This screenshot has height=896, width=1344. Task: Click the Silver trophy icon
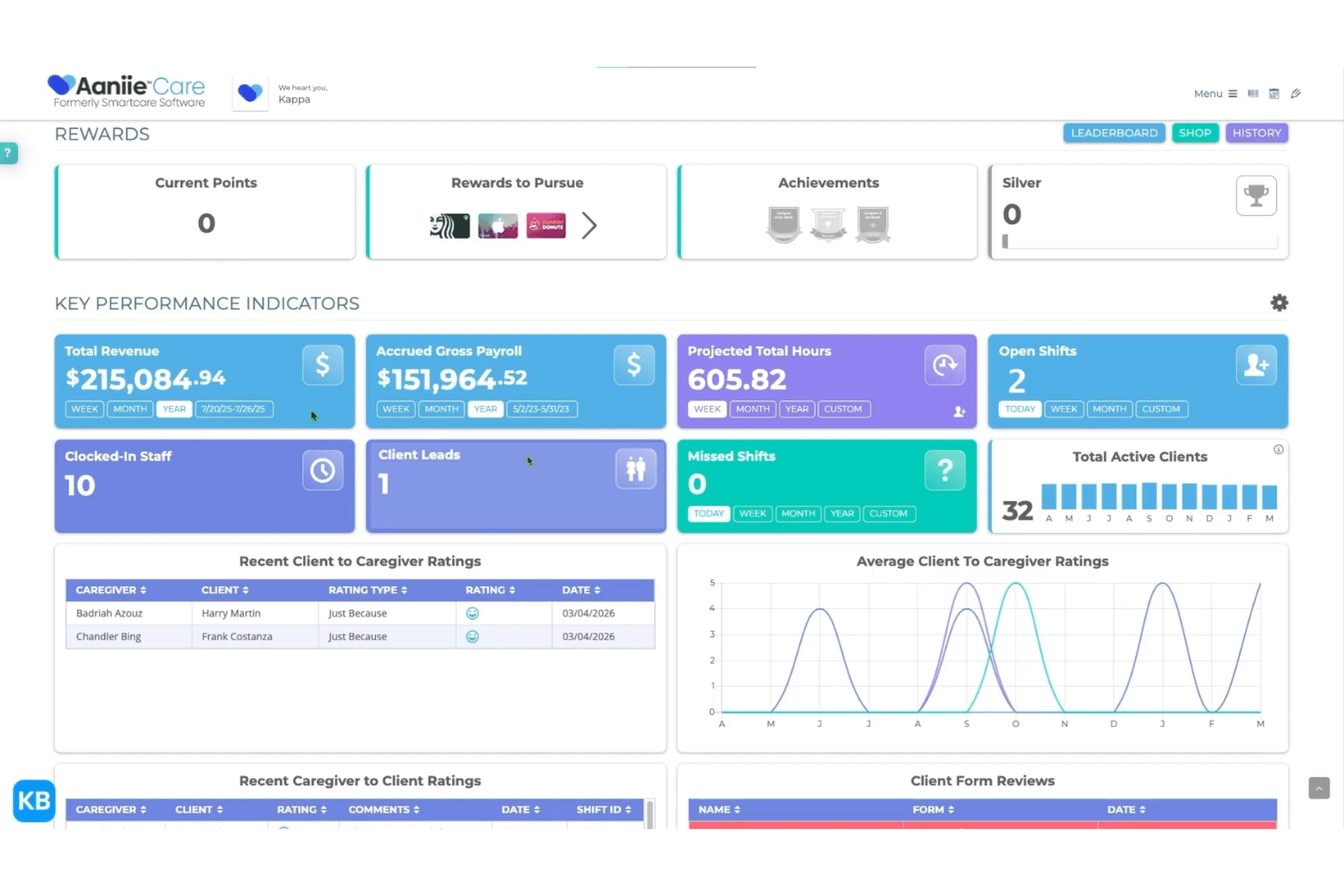[x=1256, y=195]
